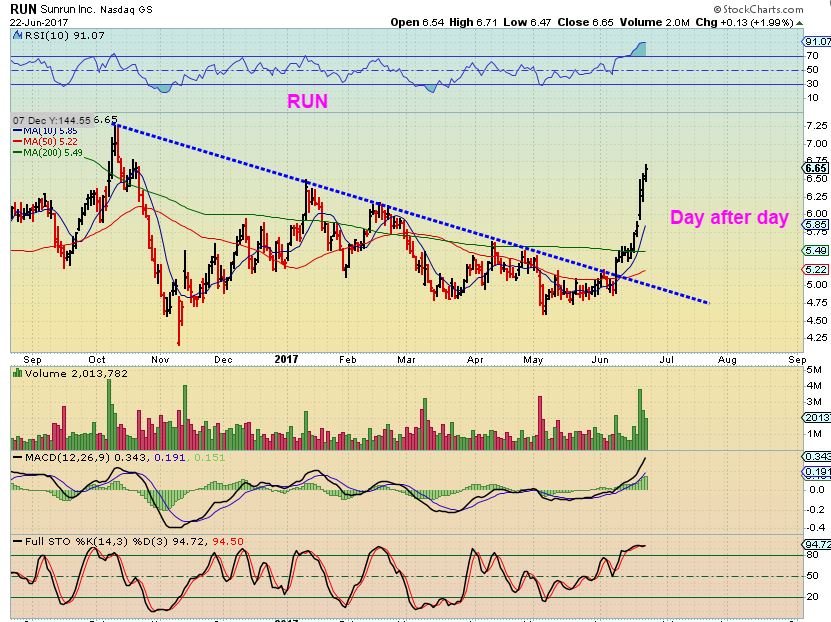Click the bold 2017 year label on time axis
The width and height of the screenshot is (831, 622).
[x=286, y=359]
